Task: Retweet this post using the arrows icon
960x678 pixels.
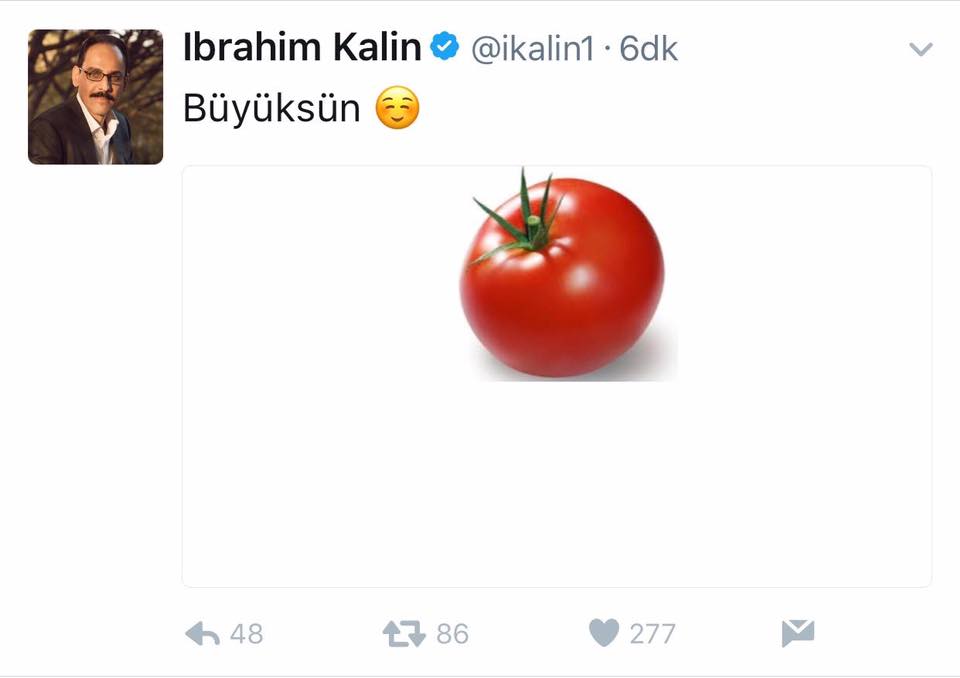Action: click(x=404, y=634)
